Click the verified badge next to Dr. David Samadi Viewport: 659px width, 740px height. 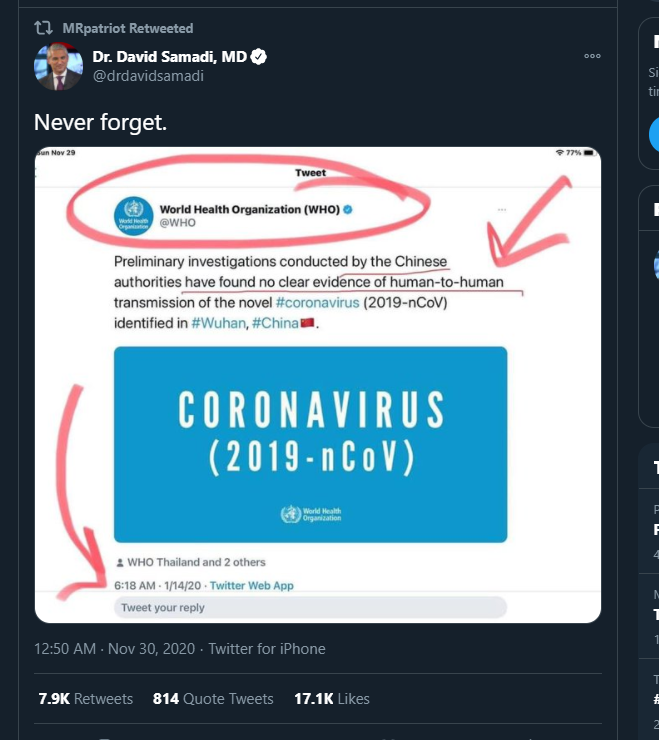pos(258,57)
